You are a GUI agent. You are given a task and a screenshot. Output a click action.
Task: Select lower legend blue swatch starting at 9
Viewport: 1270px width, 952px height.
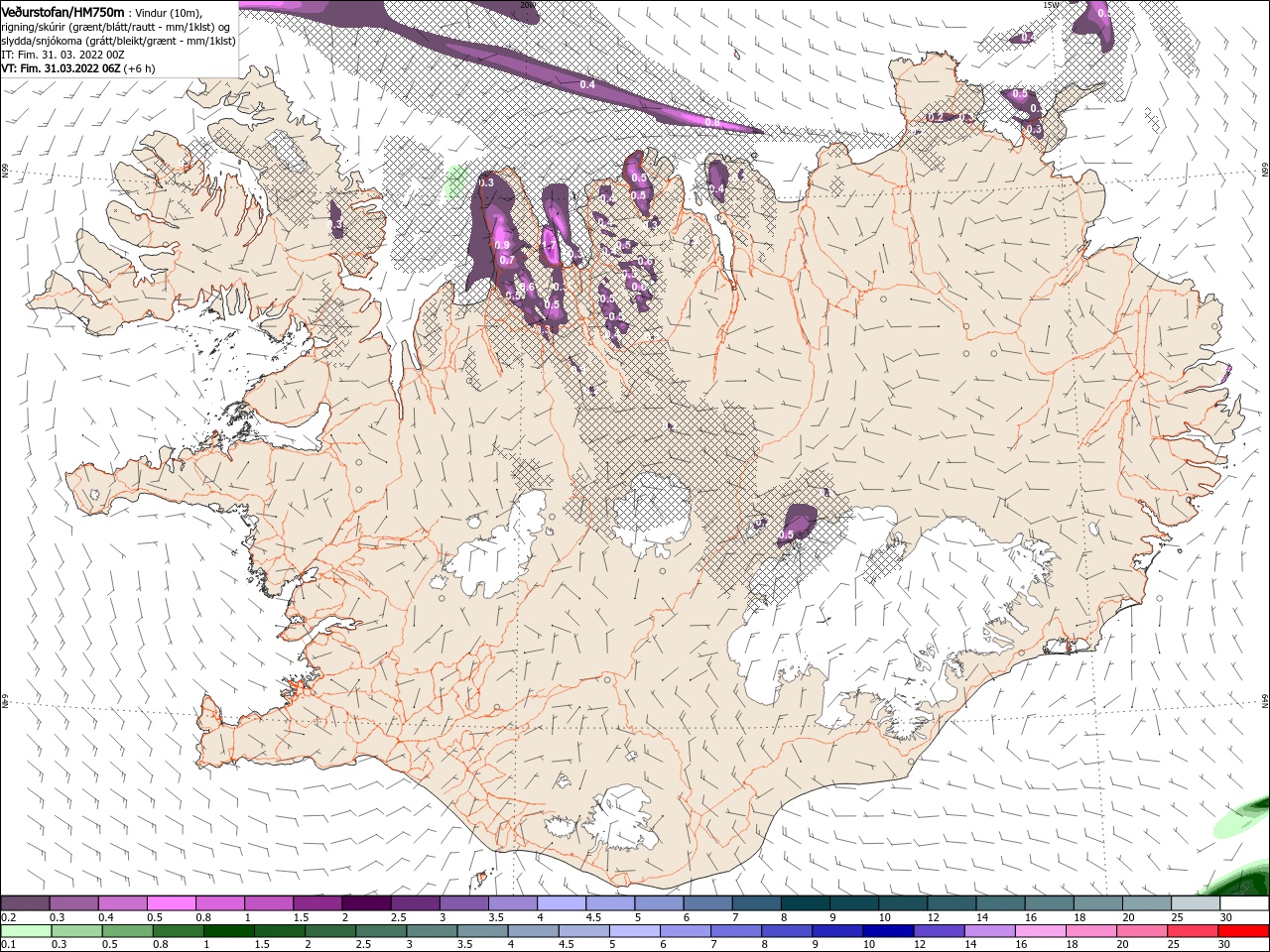click(836, 931)
